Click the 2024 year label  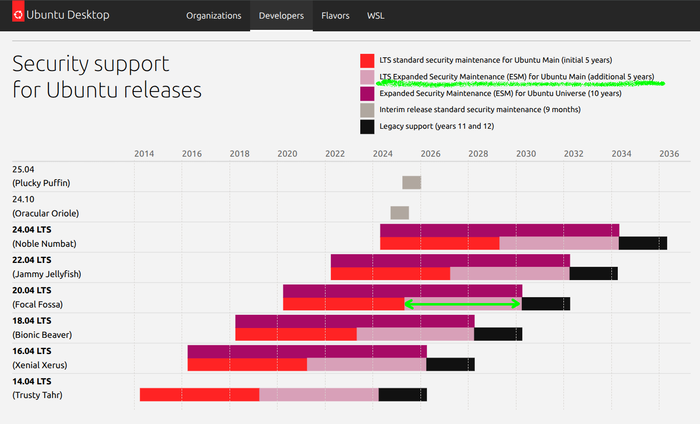(x=383, y=154)
